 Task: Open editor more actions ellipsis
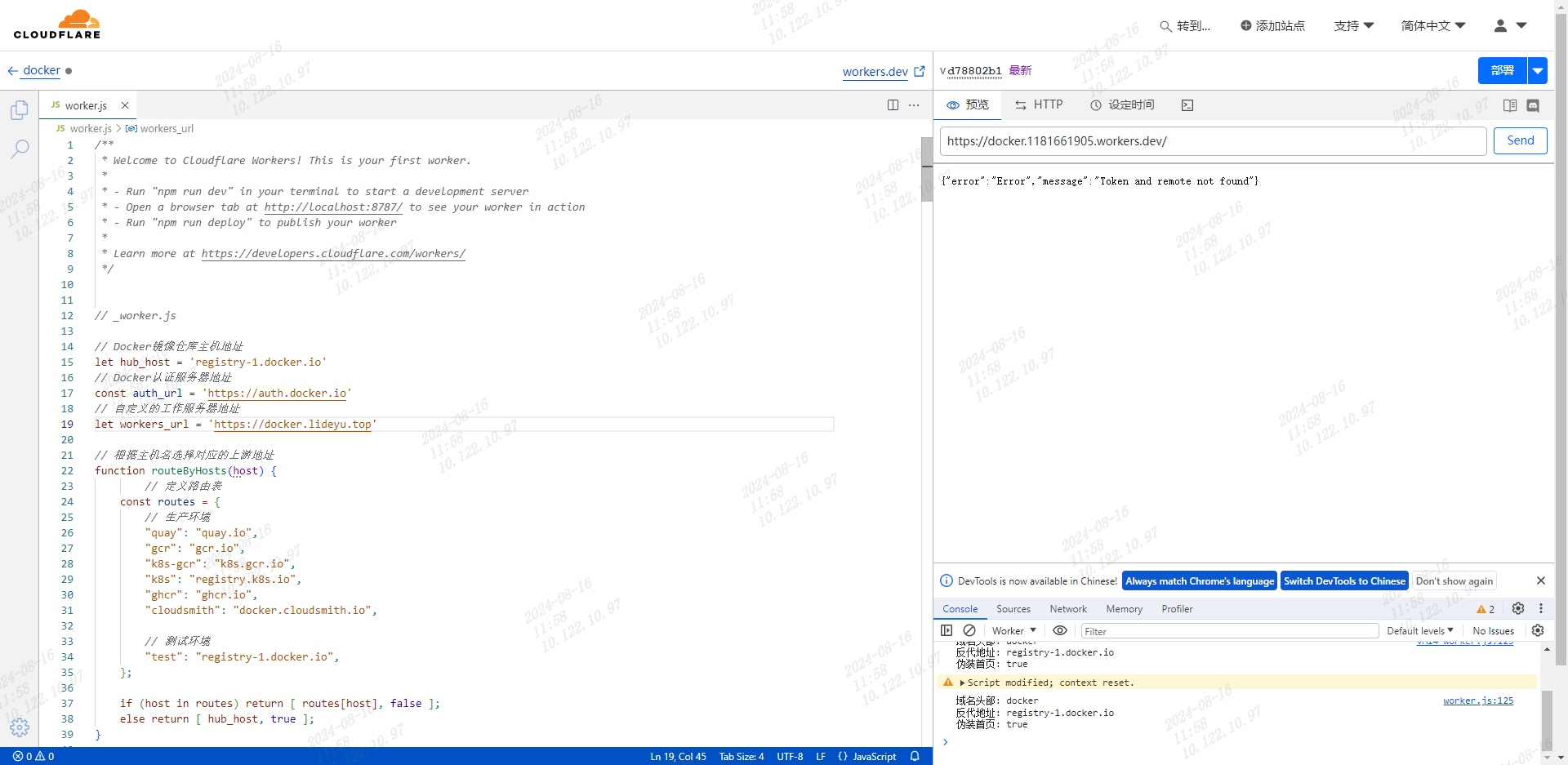[x=914, y=105]
